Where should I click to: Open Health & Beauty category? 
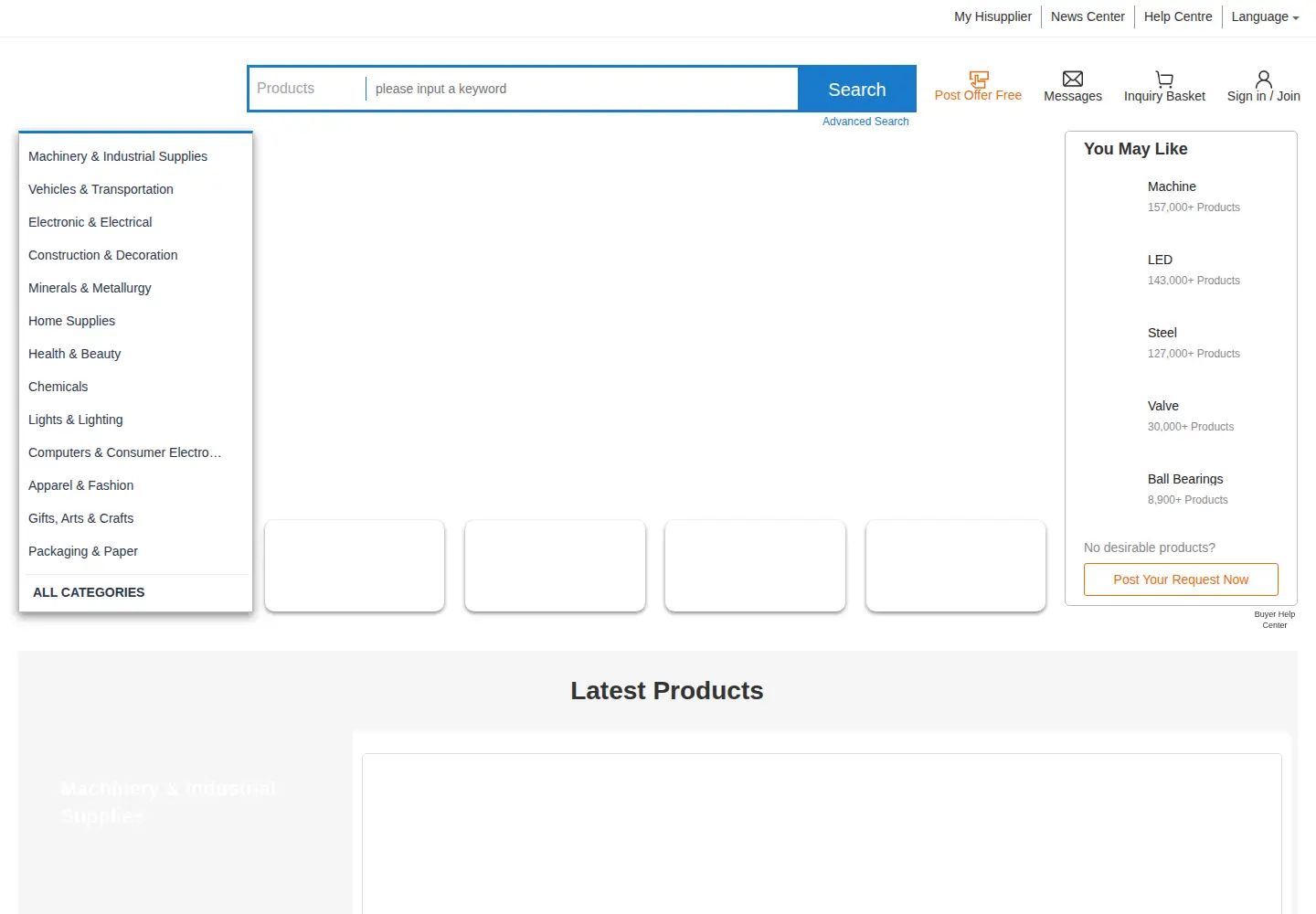[x=74, y=354]
